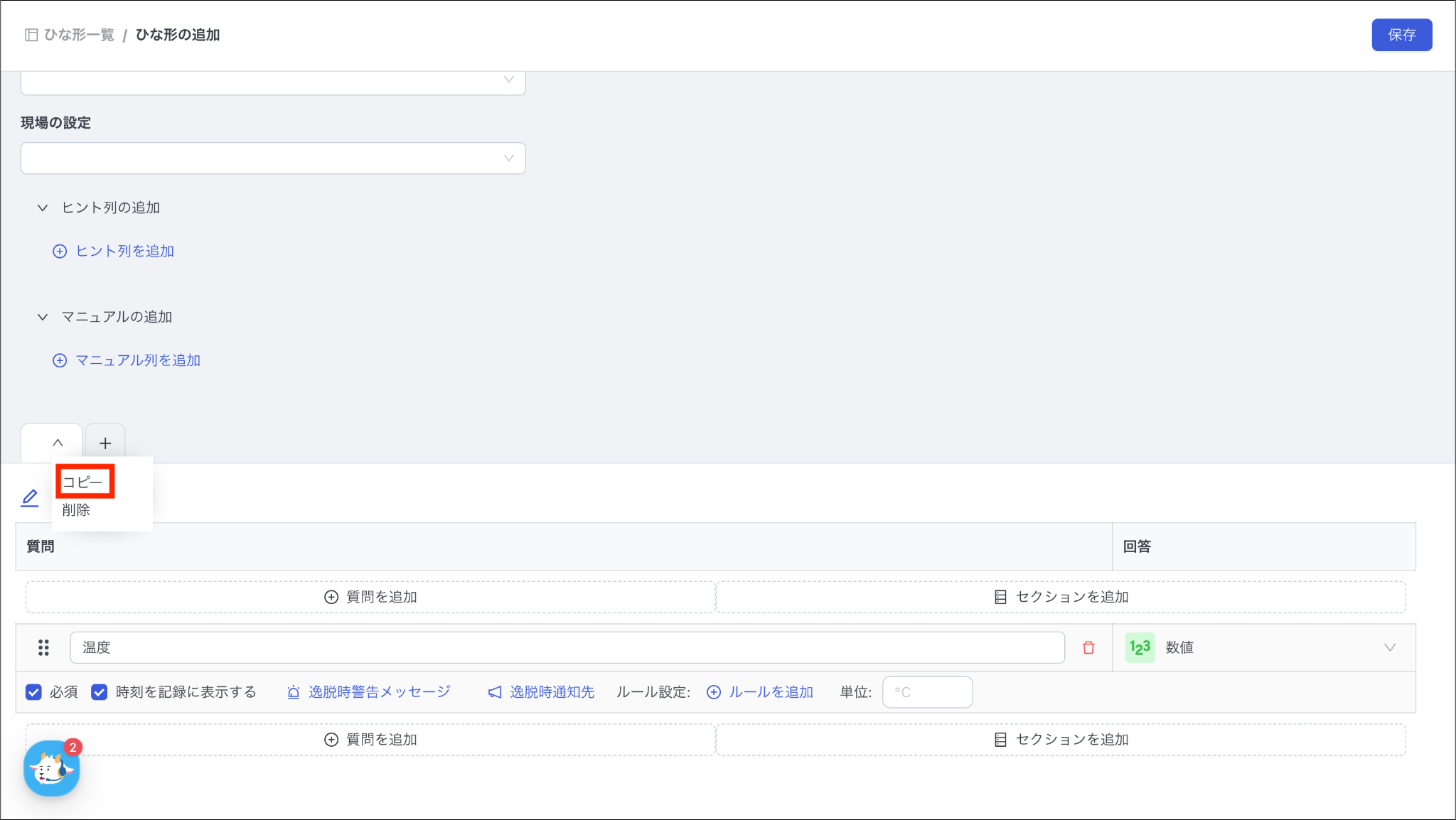Toggle the 必須 checkbox
Viewport: 1456px width, 820px height.
(33, 692)
